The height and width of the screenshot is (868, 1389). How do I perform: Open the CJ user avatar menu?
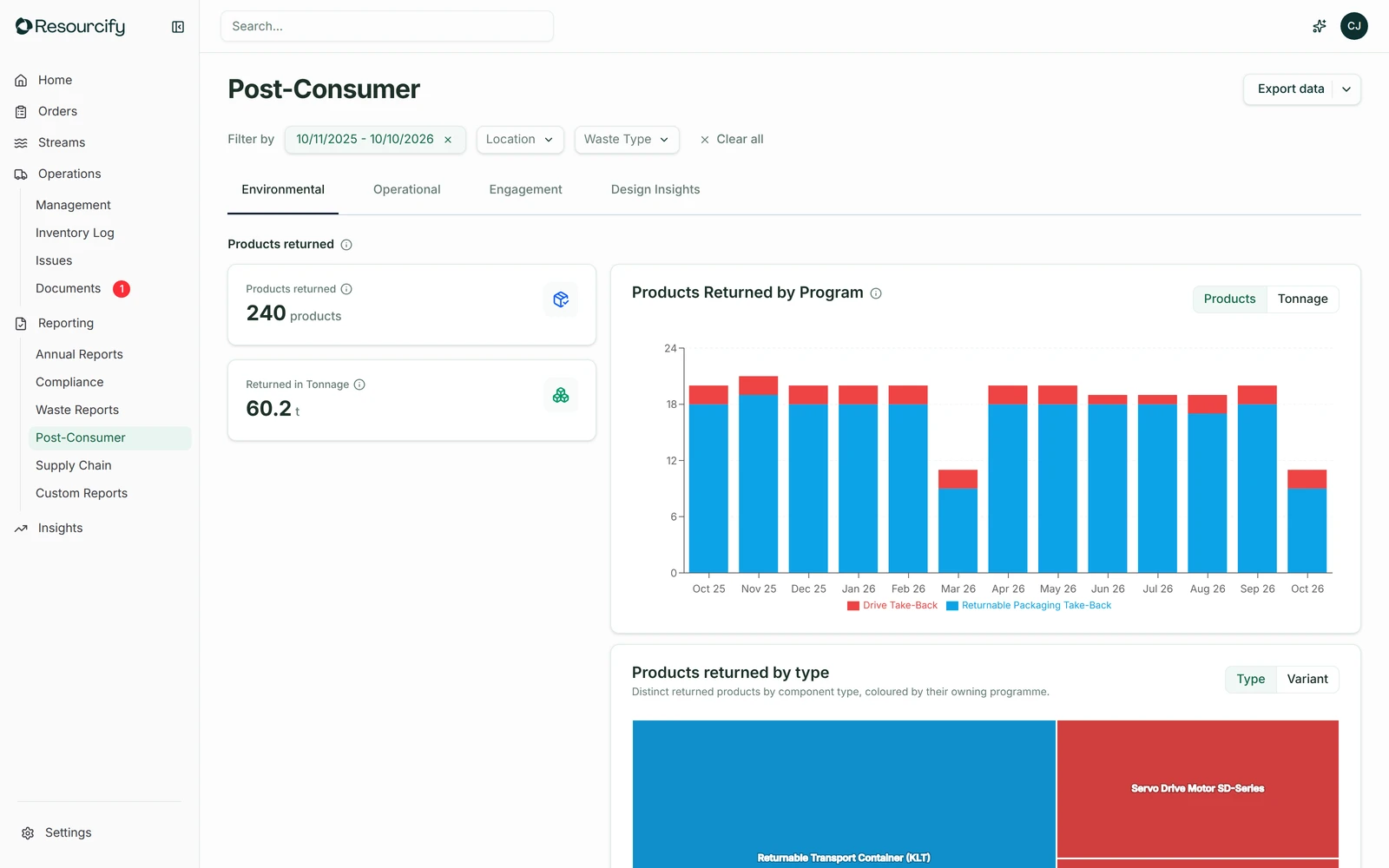tap(1353, 26)
